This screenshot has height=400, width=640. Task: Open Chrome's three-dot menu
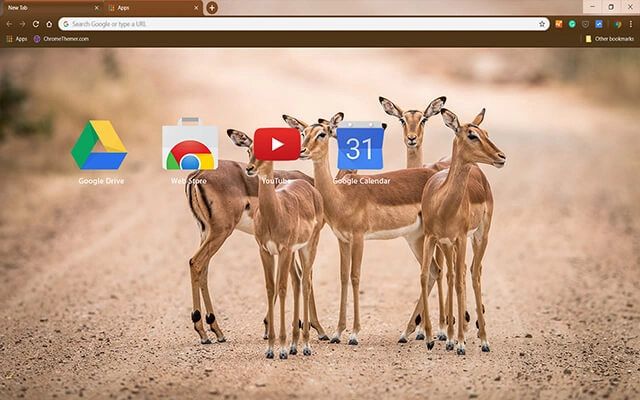click(x=631, y=24)
